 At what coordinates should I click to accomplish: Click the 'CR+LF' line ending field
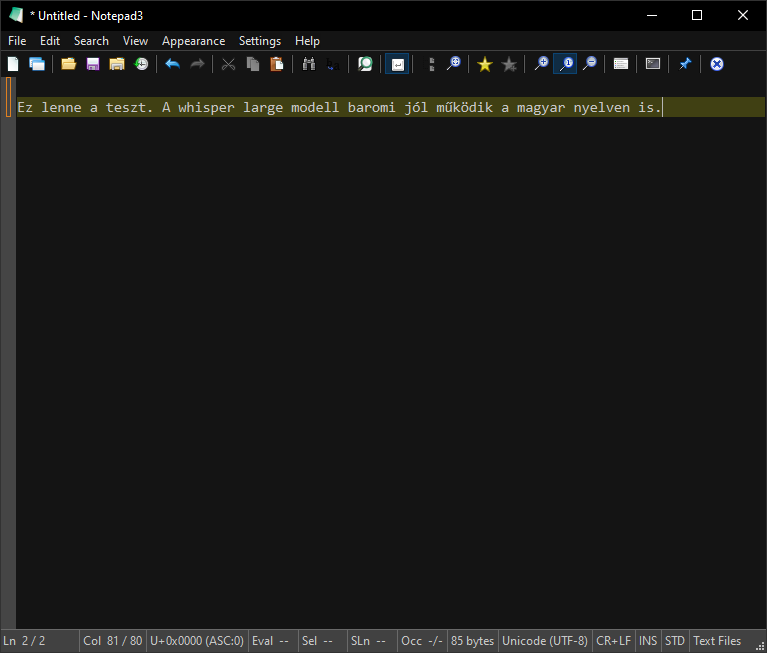pos(613,641)
